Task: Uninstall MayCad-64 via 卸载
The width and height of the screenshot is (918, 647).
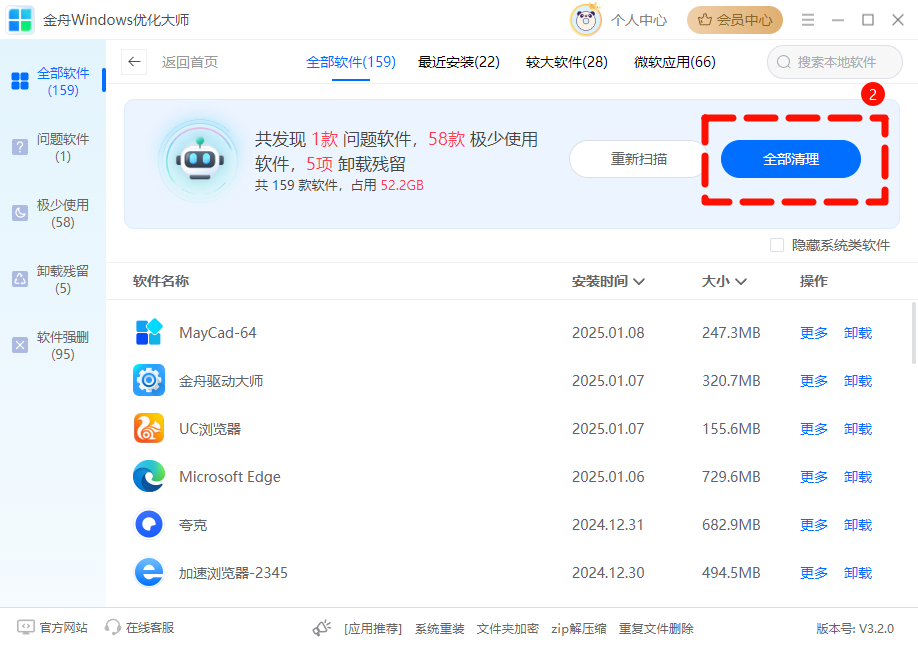Action: tap(858, 333)
